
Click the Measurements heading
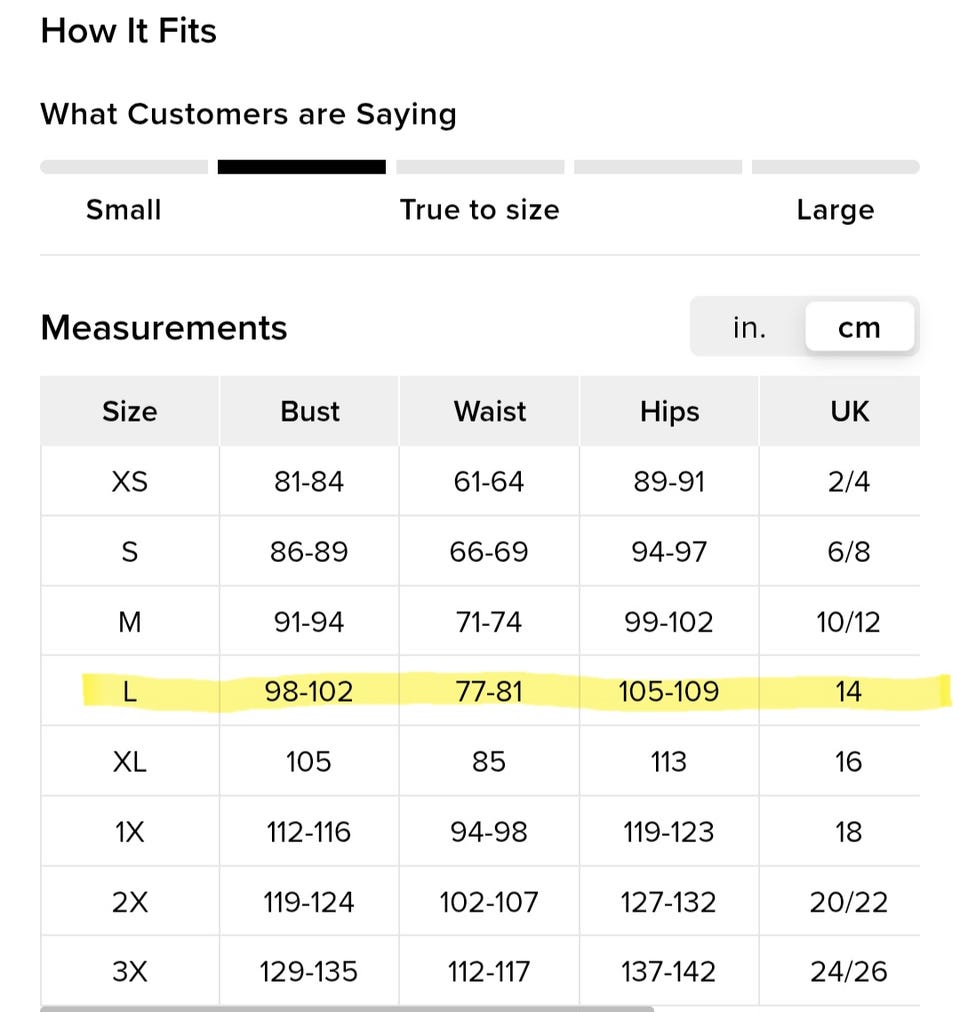click(163, 327)
